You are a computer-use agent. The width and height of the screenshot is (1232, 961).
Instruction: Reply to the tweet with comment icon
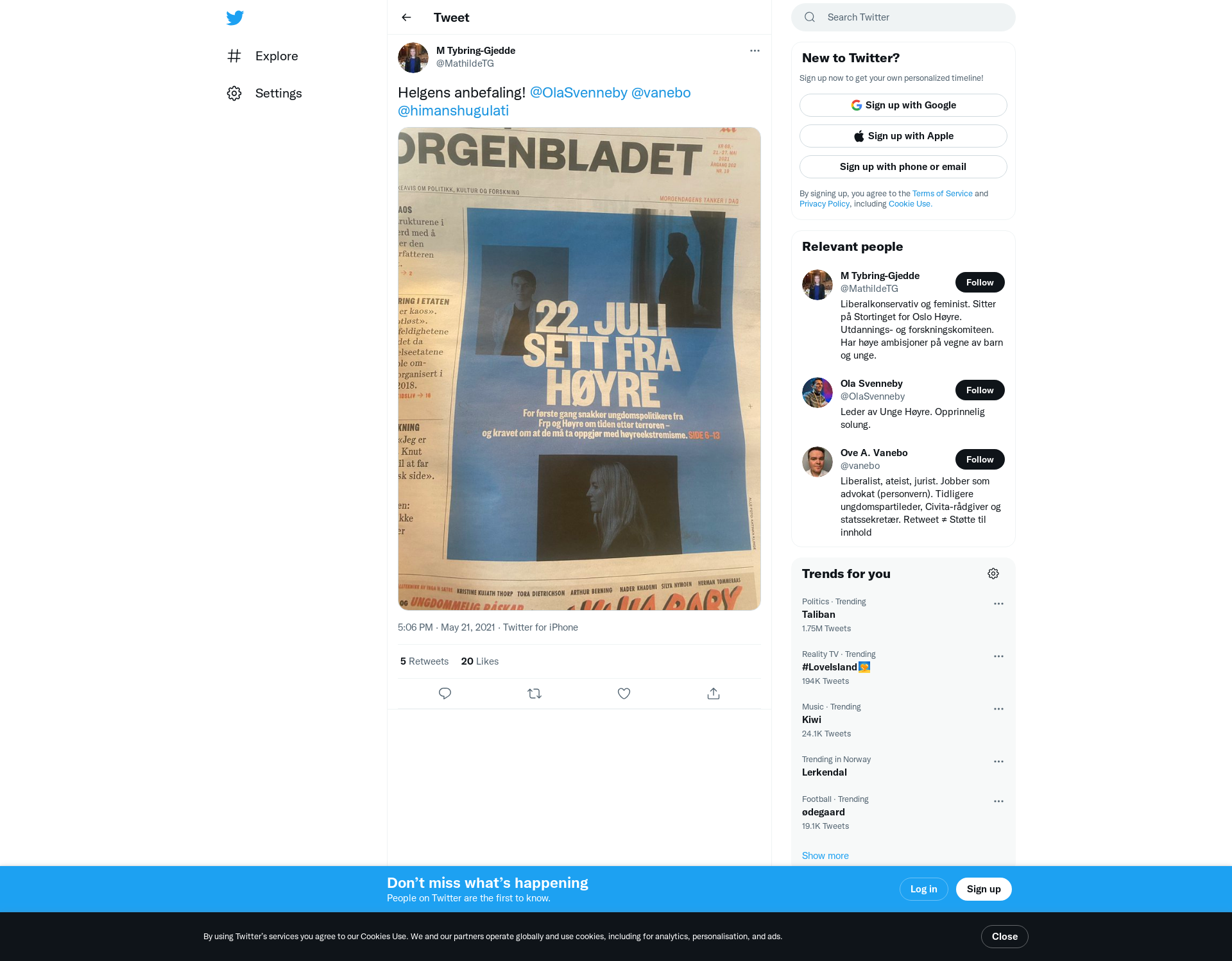445,693
